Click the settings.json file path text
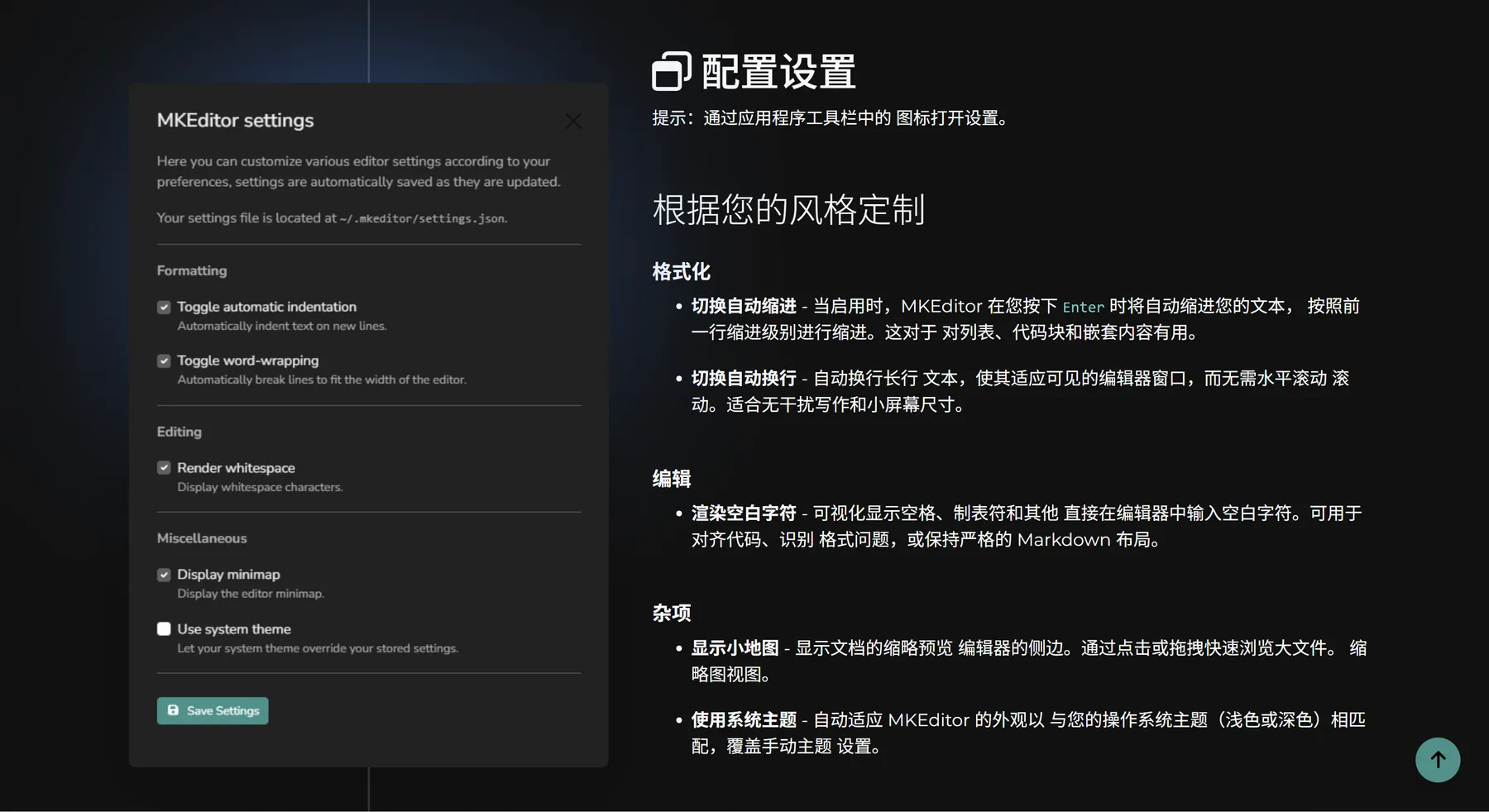Viewport: 1489px width, 812px height. [x=422, y=219]
